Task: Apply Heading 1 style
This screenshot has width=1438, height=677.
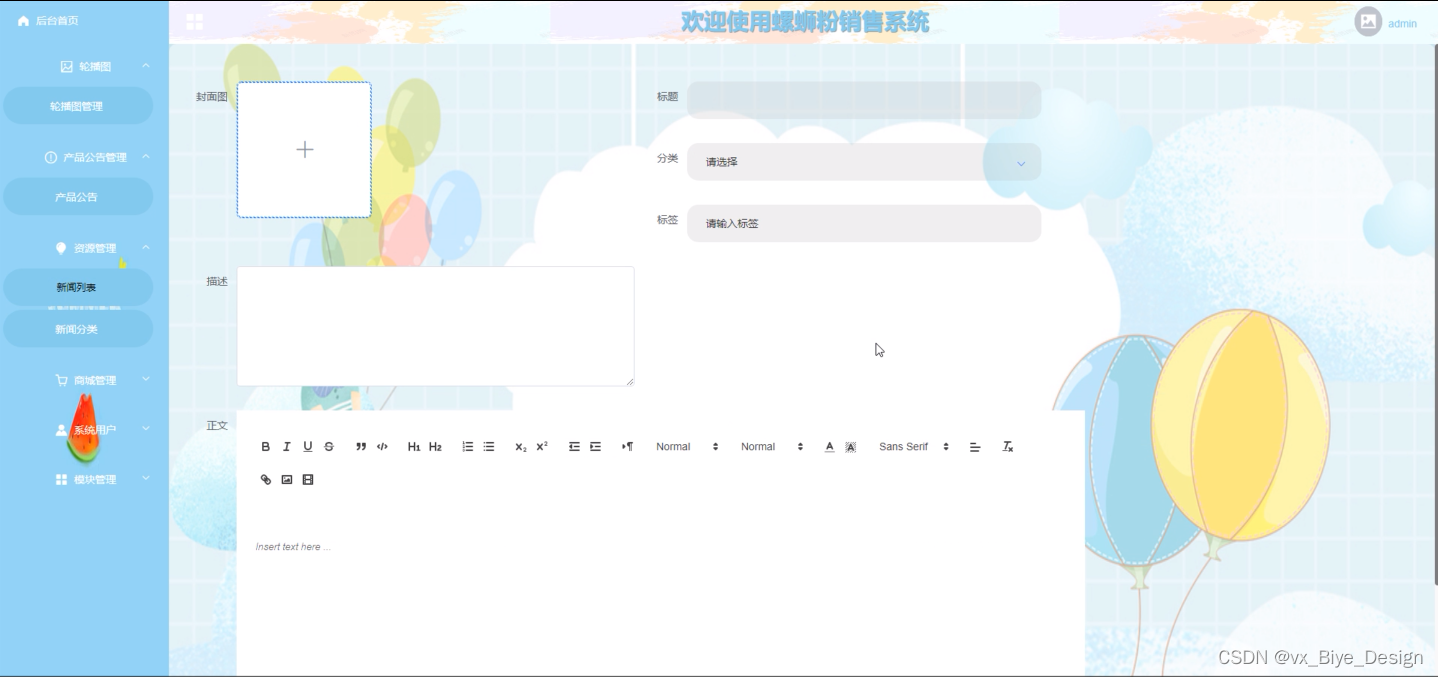Action: click(414, 447)
